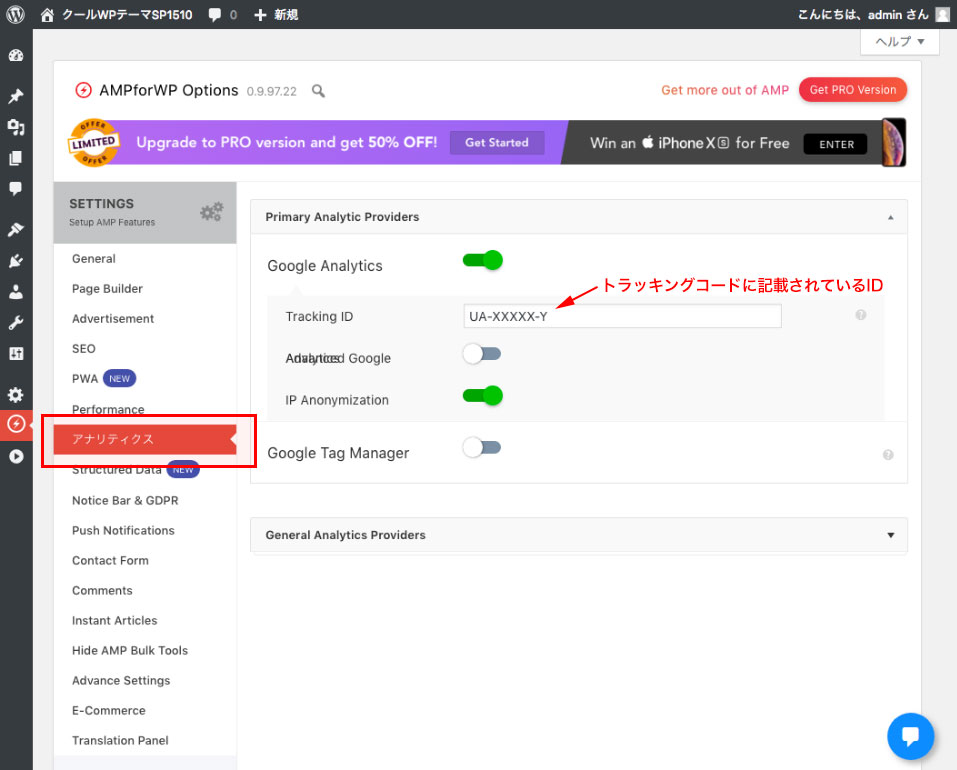
Task: Open Dashboard gauge icon in sidebar
Action: (16, 56)
